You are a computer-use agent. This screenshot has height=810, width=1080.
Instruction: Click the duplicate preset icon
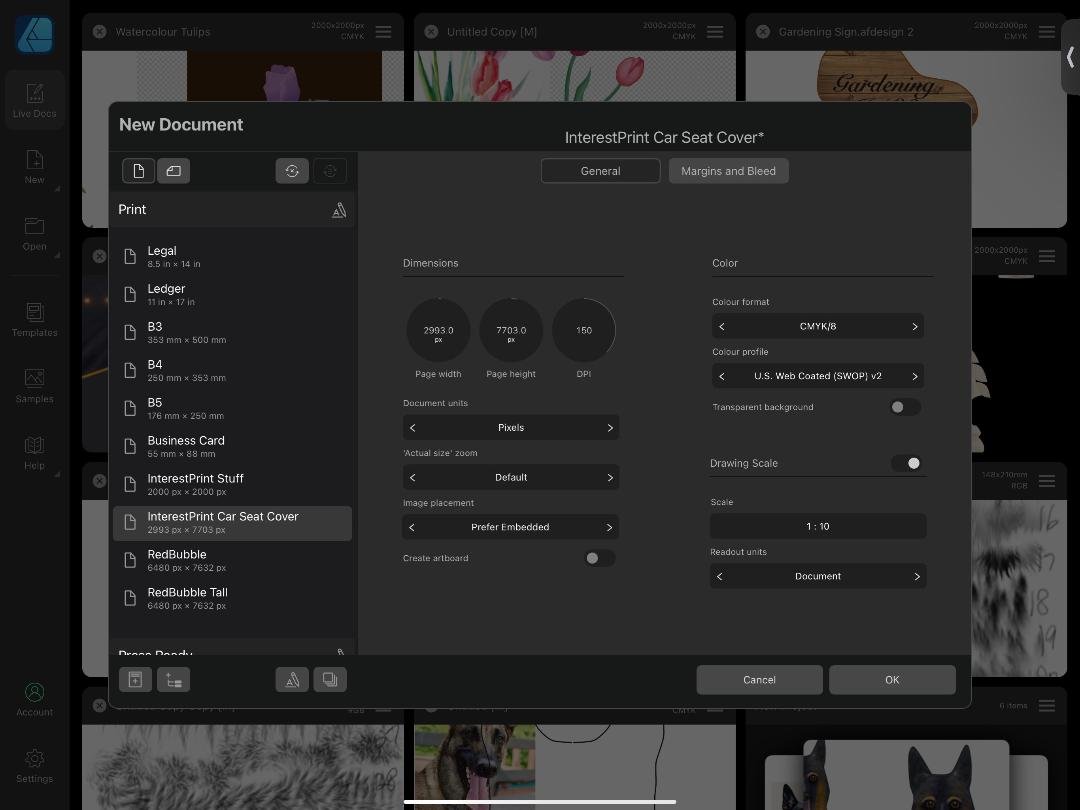click(x=329, y=680)
